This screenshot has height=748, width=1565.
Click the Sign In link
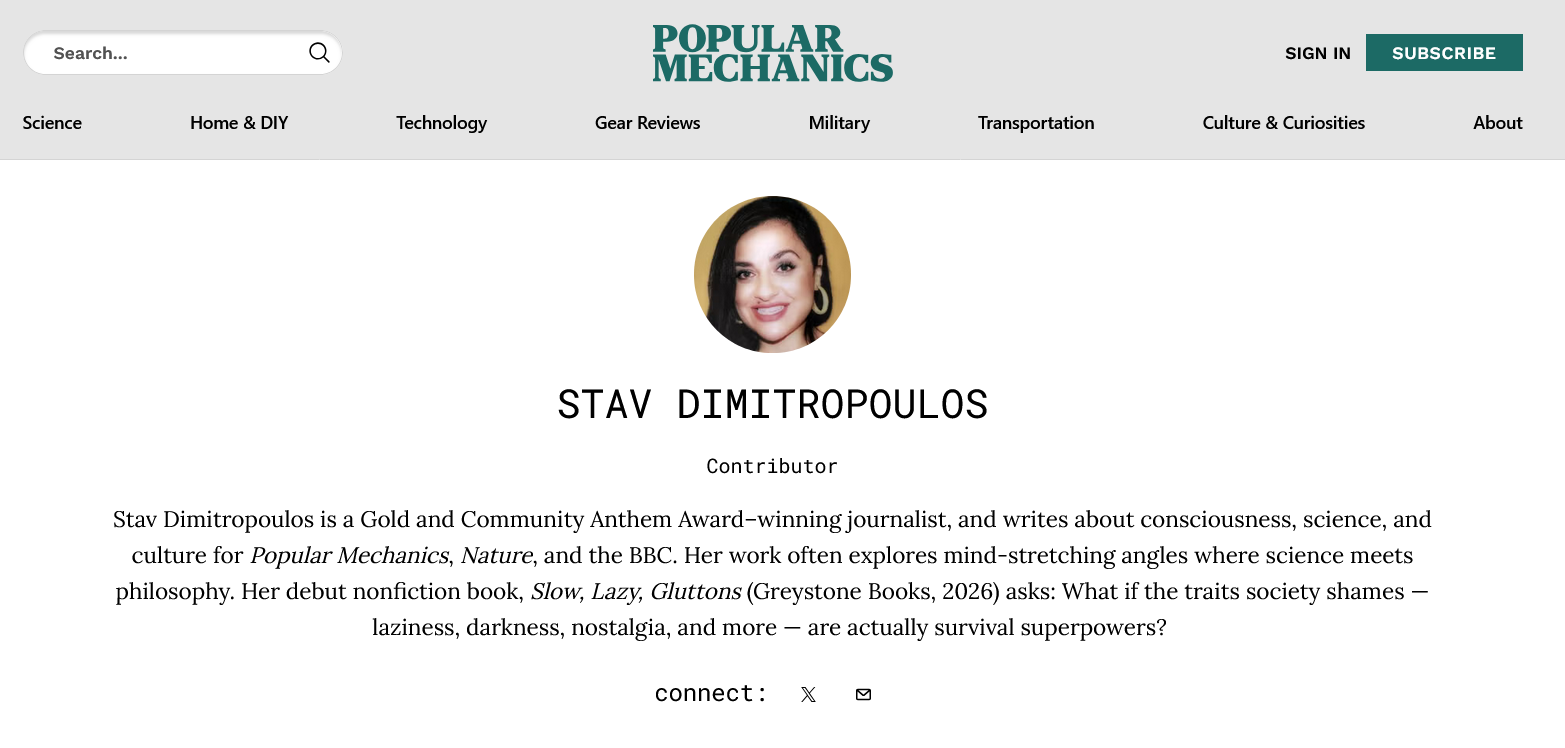click(1318, 53)
